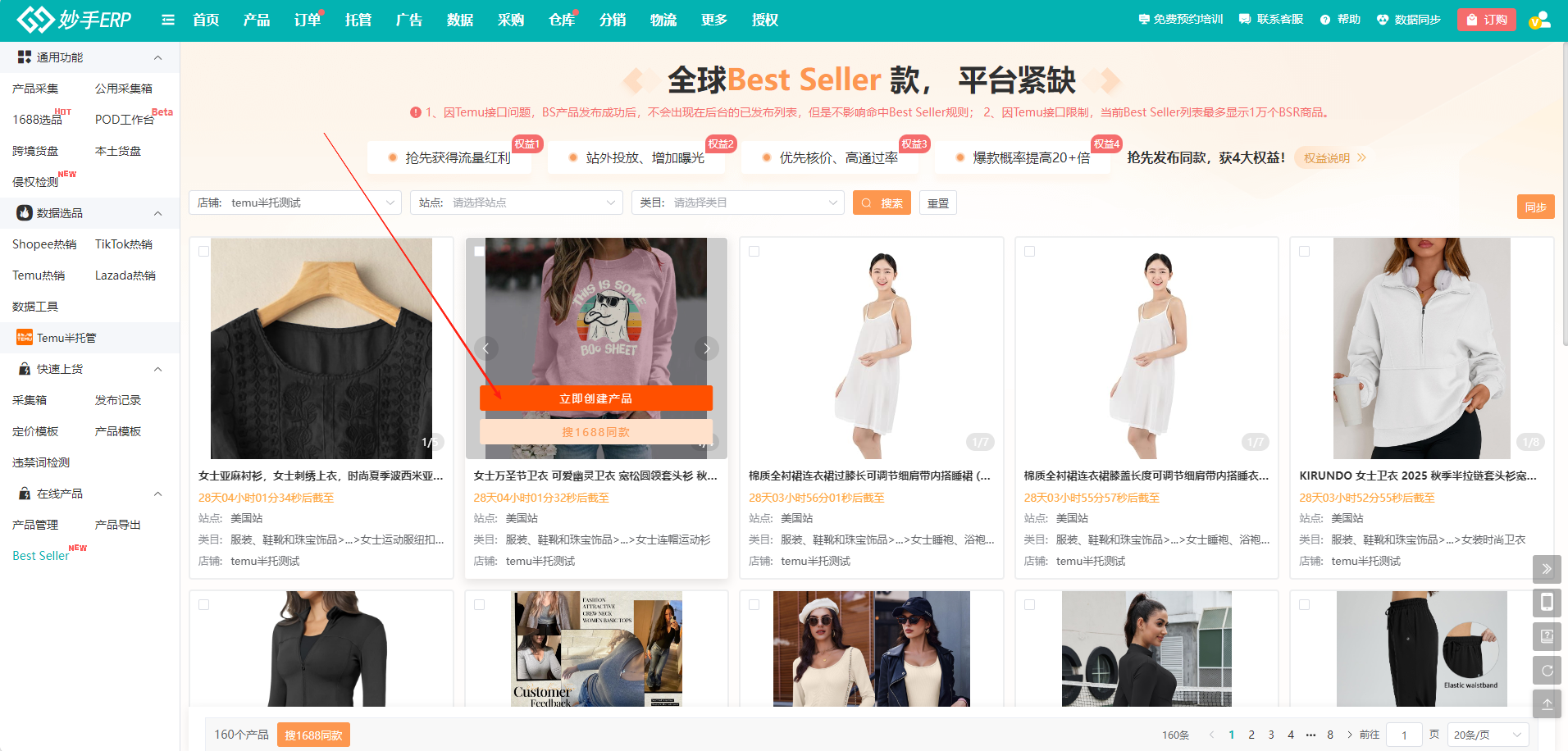Collapse the 通用功能 sidebar section

tap(158, 57)
